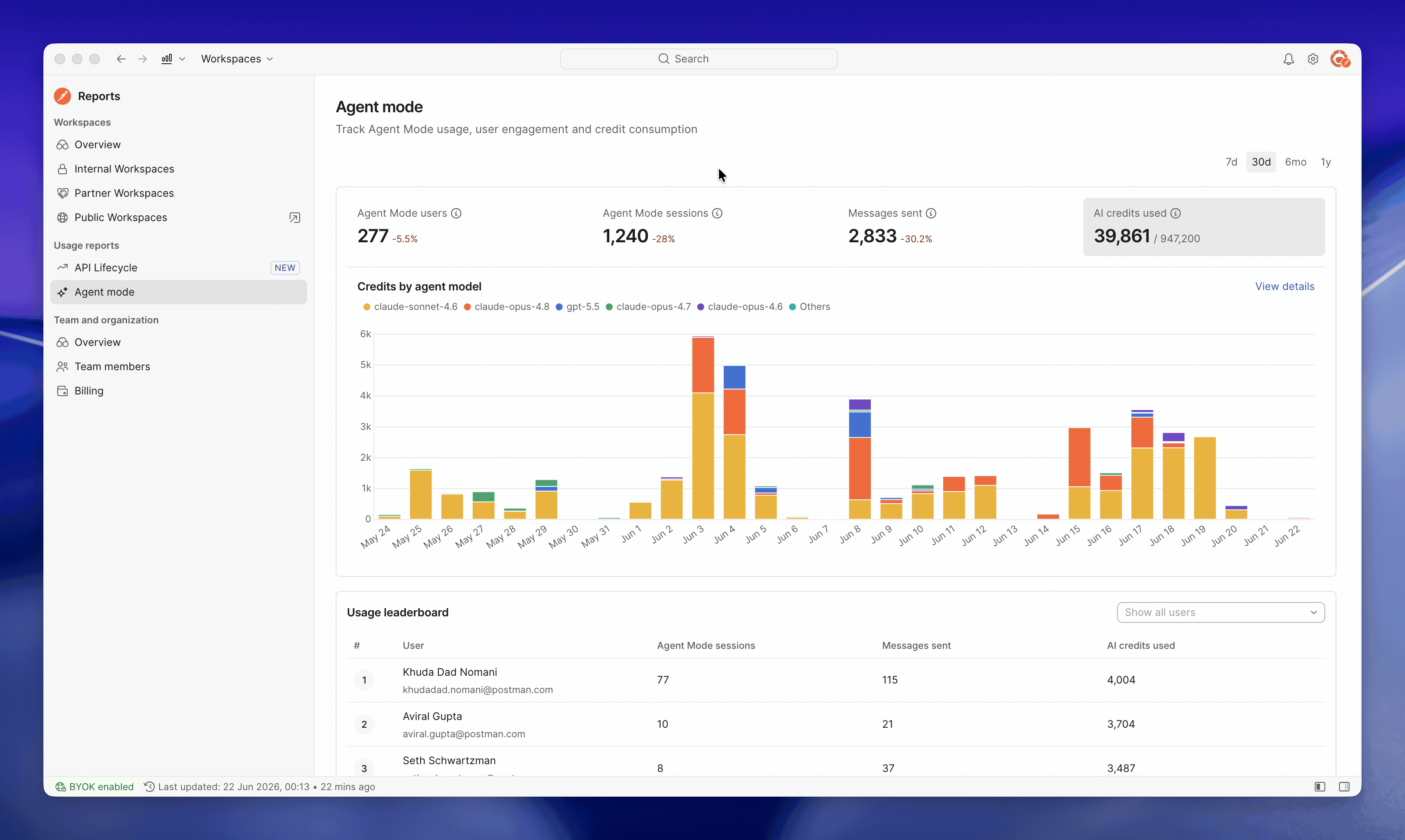Open Public Workspaces report
1405x840 pixels.
(178, 217)
